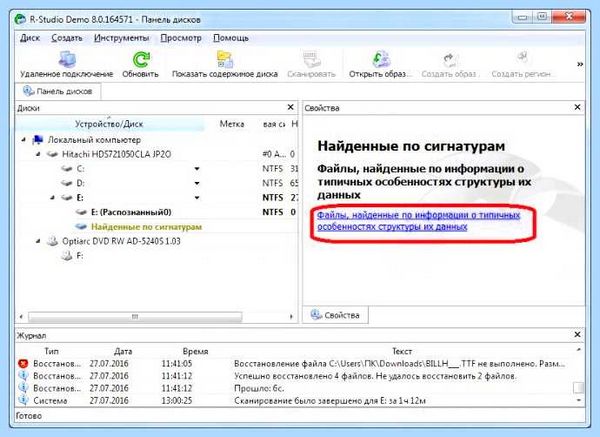600x437 pixels.
Task: Select the Прошло: 6с log entry
Action: pos(295,388)
